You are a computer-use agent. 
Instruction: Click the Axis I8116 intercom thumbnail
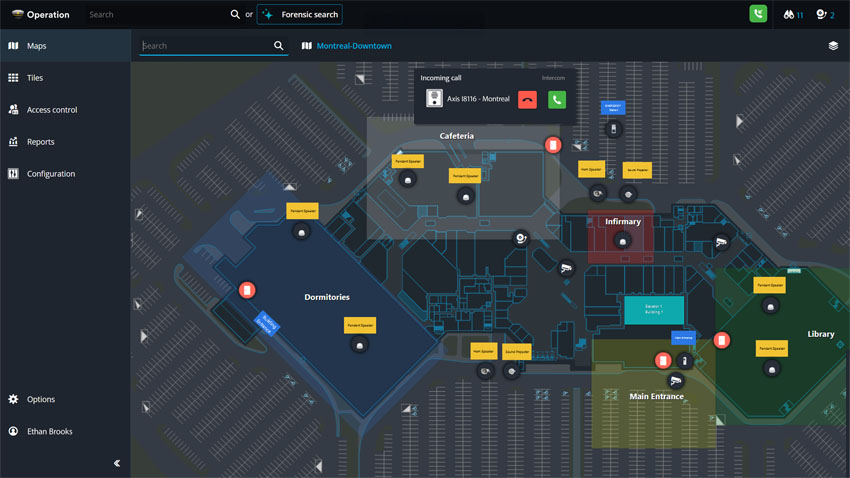(434, 98)
